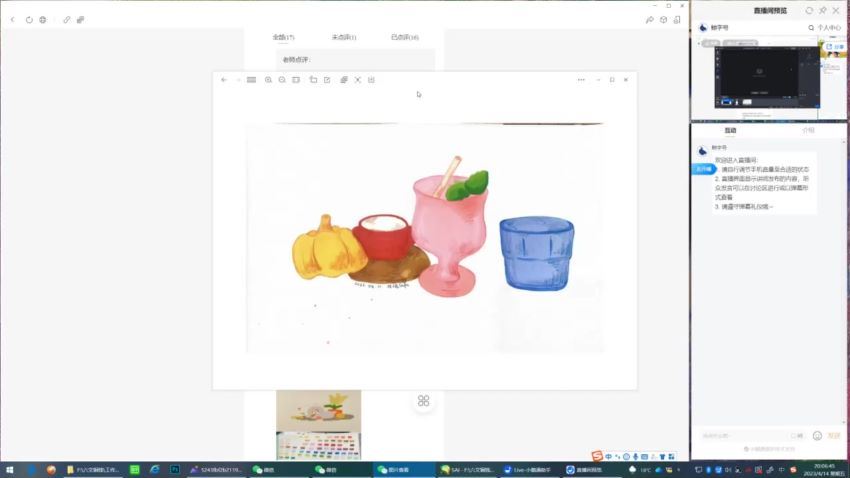
Task: Open 个人中心 in live preview panel
Action: [829, 28]
